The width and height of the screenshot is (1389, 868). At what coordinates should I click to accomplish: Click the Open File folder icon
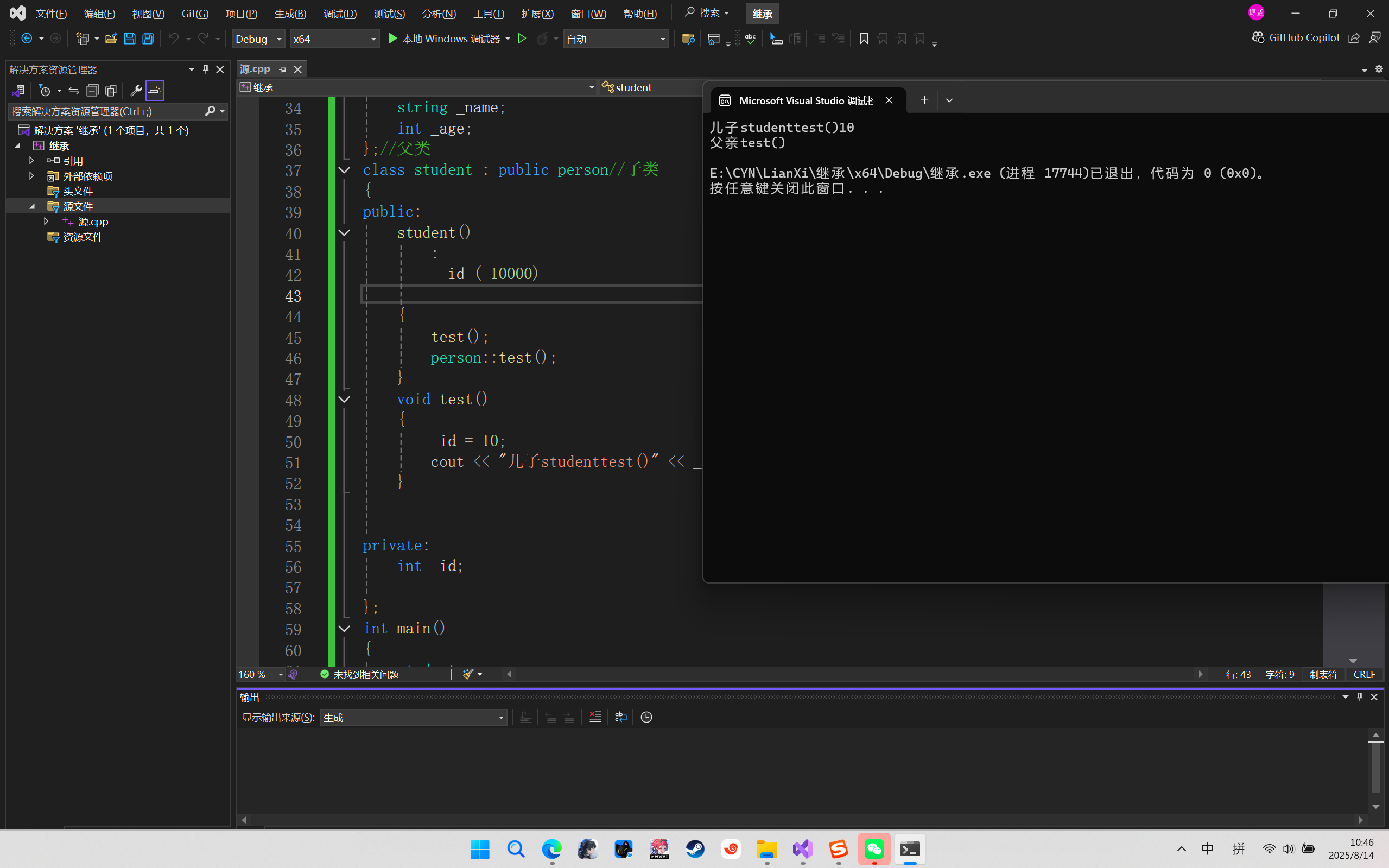coord(111,39)
